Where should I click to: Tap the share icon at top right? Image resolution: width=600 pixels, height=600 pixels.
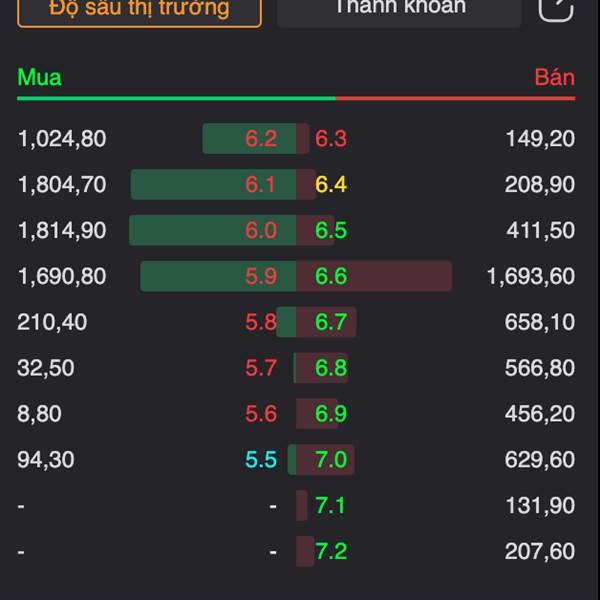point(556,8)
